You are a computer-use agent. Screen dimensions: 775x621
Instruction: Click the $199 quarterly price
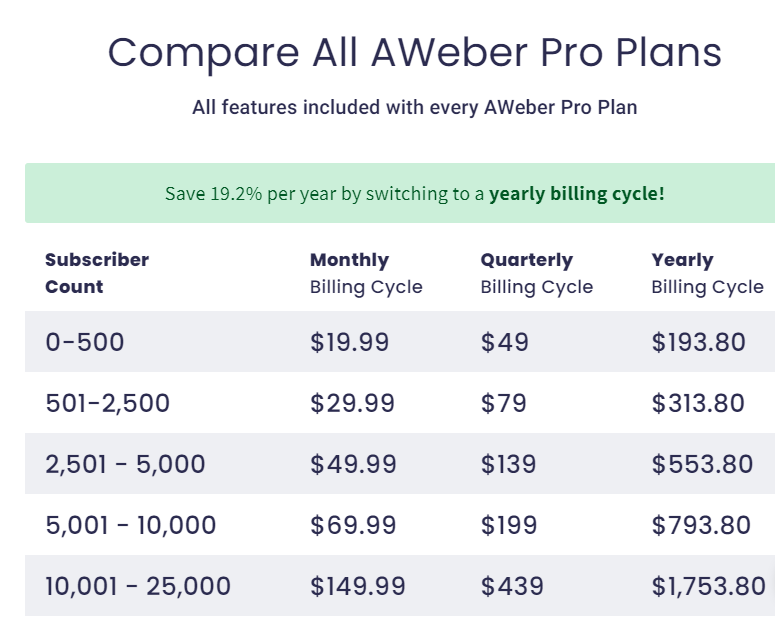[x=508, y=525]
